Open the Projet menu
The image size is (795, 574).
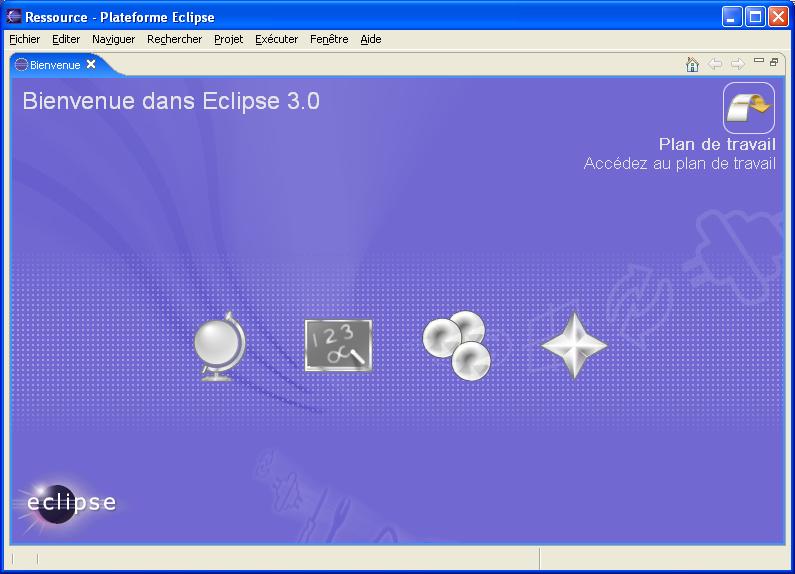point(228,39)
